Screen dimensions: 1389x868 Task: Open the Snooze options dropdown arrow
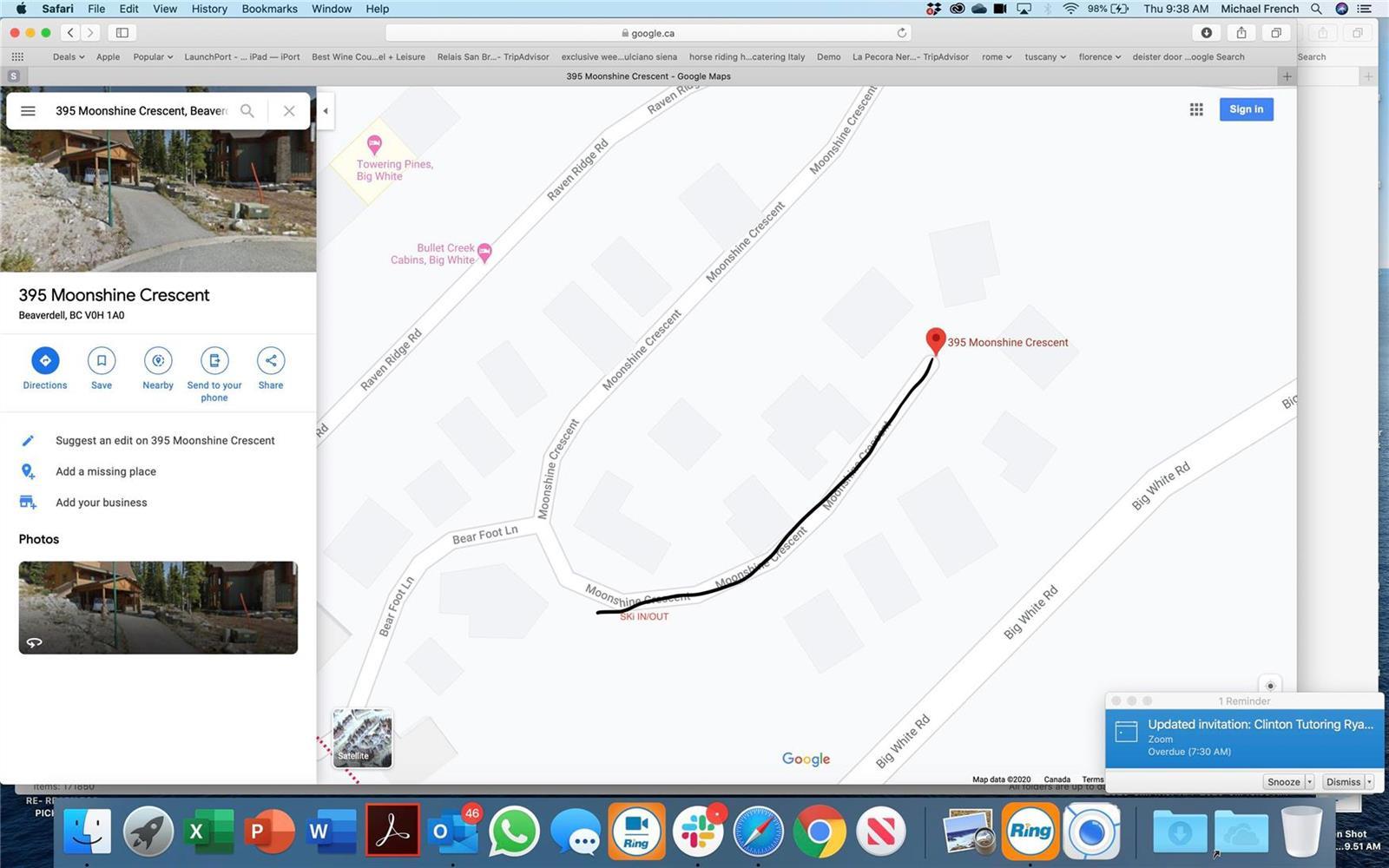(x=1309, y=782)
